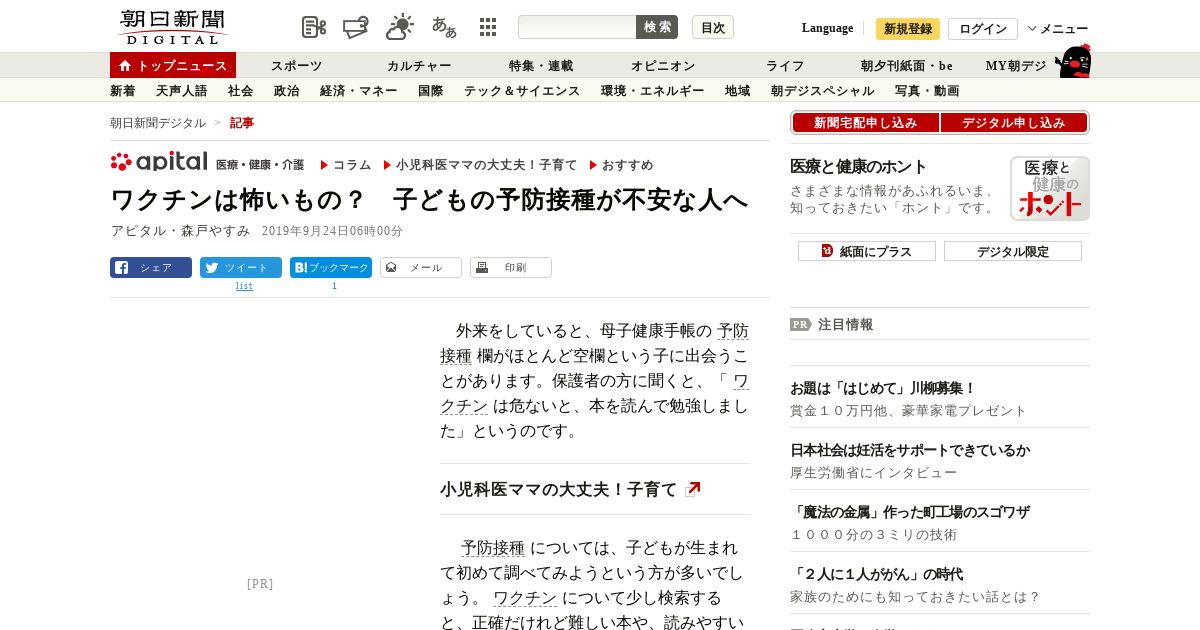The height and width of the screenshot is (630, 1200).
Task: Go to テック&サイエンス section
Action: (x=522, y=91)
